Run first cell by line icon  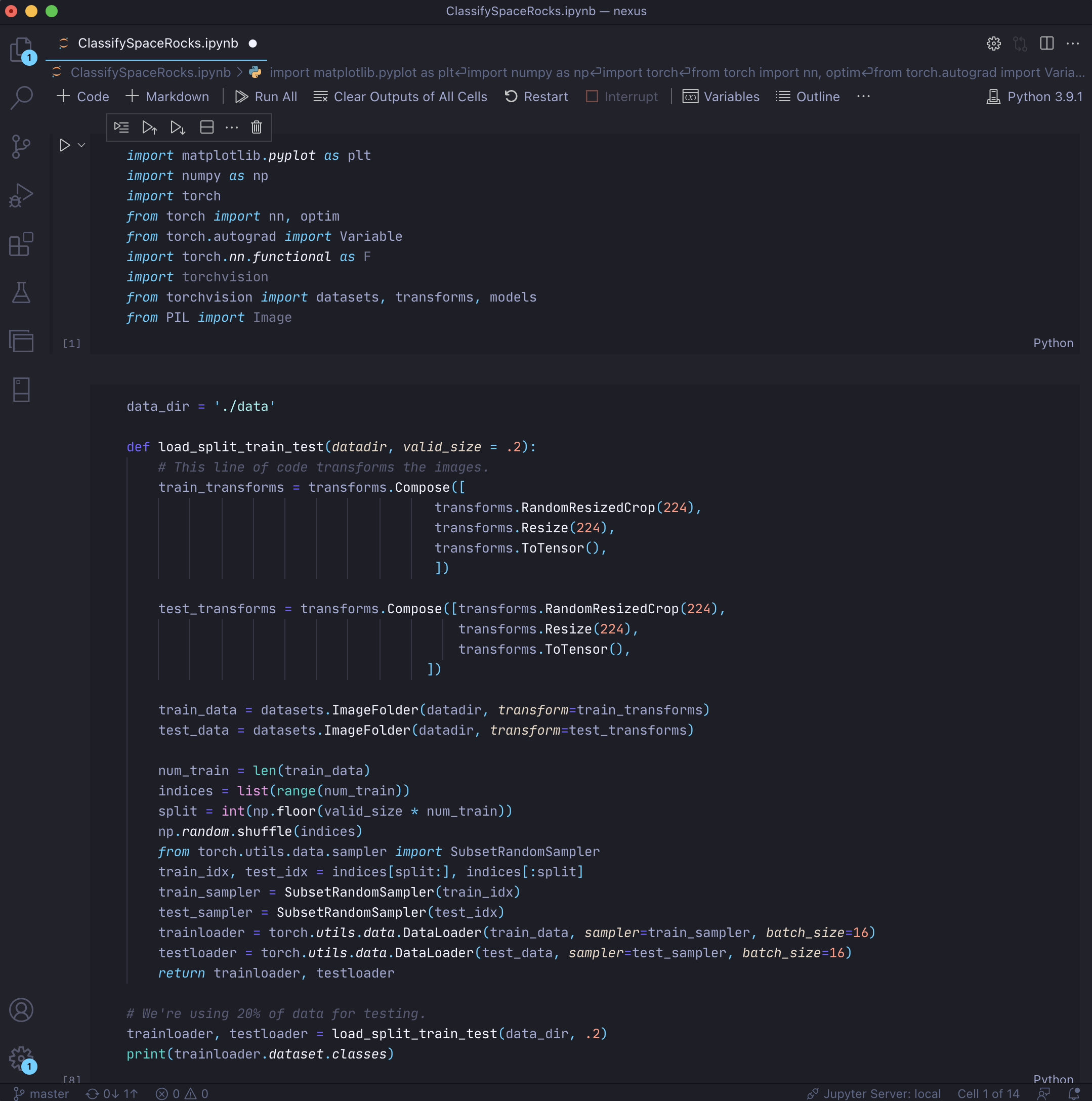coord(121,127)
